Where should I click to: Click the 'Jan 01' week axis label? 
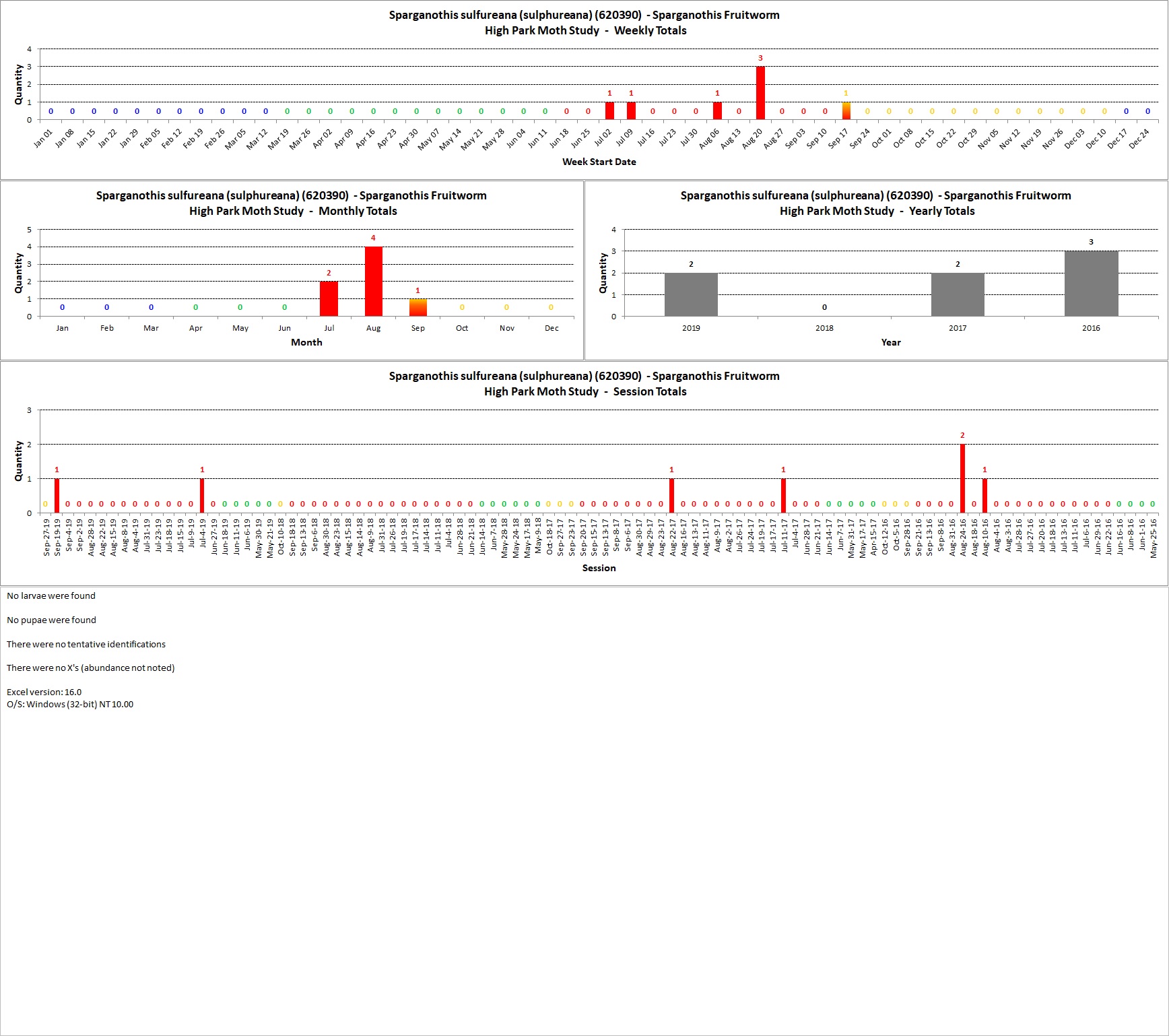[43, 138]
